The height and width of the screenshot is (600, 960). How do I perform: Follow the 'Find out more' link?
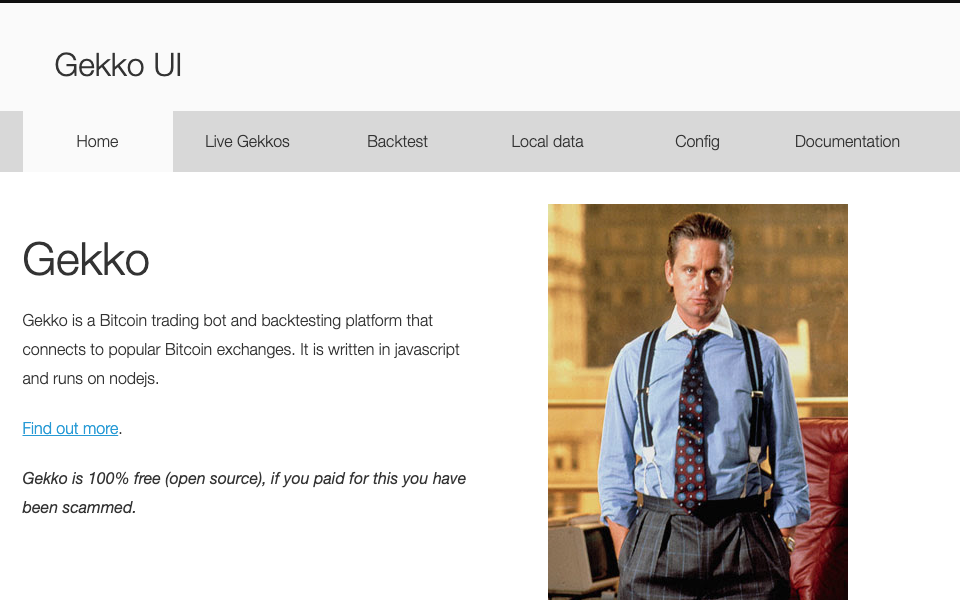coord(70,429)
